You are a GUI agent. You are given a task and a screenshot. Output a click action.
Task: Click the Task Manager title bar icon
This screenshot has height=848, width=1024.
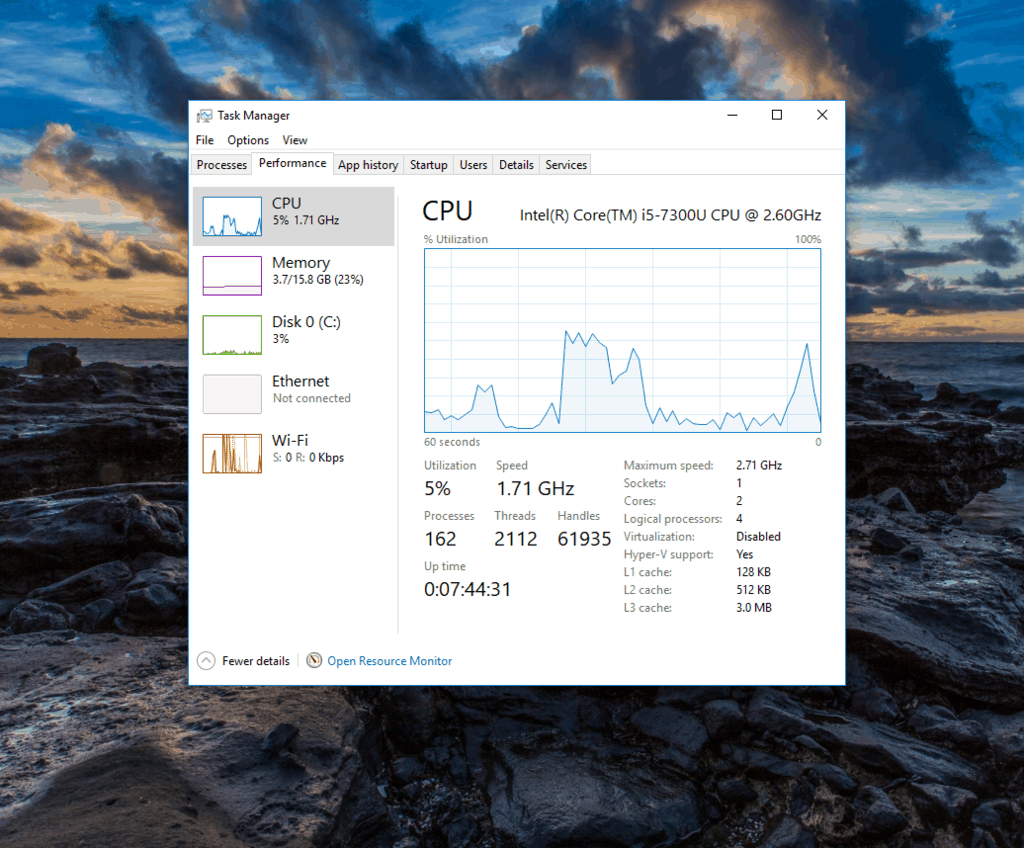pos(204,116)
